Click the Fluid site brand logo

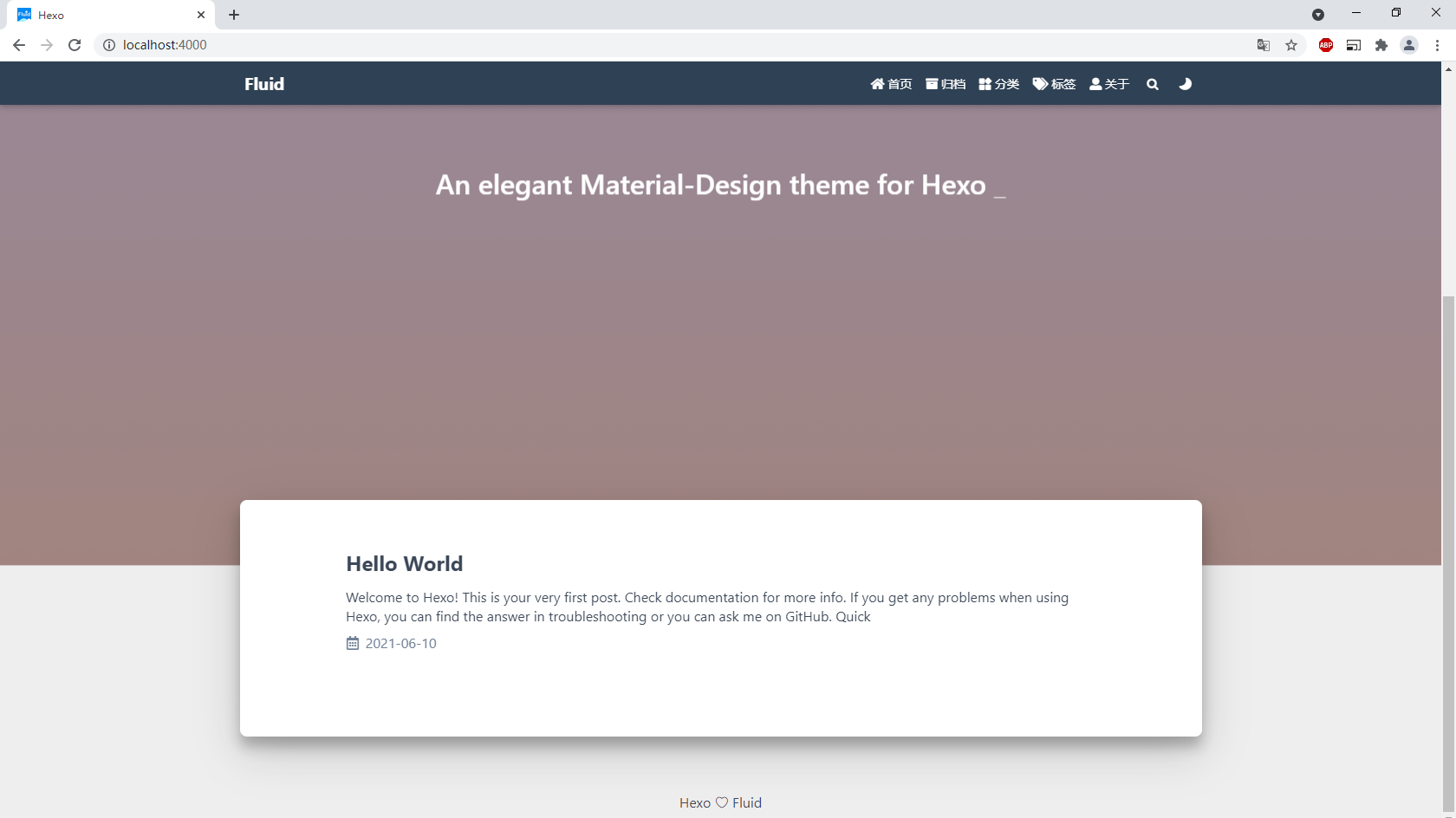264,84
